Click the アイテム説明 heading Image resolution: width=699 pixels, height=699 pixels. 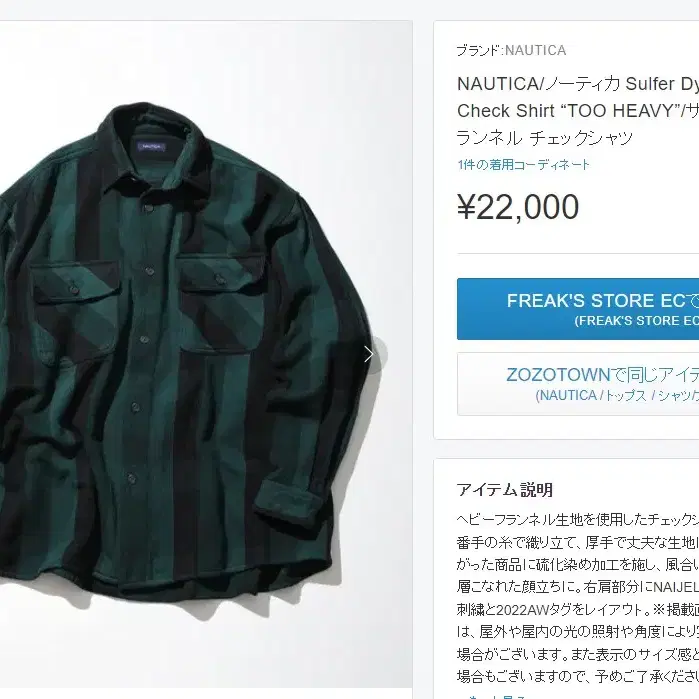[505, 490]
